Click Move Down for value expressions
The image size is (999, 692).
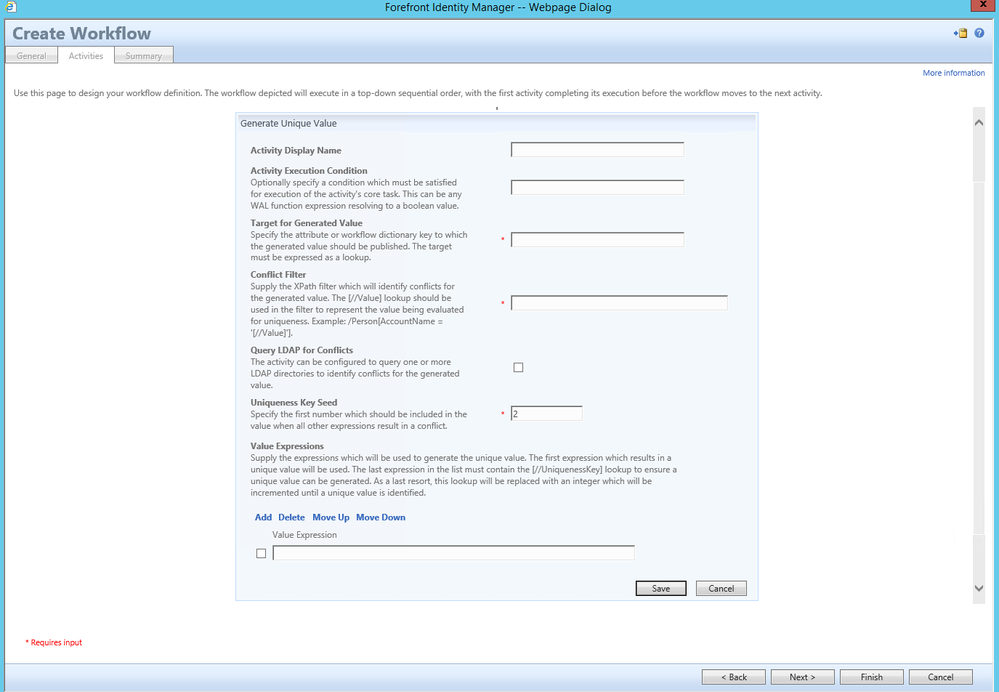380,517
